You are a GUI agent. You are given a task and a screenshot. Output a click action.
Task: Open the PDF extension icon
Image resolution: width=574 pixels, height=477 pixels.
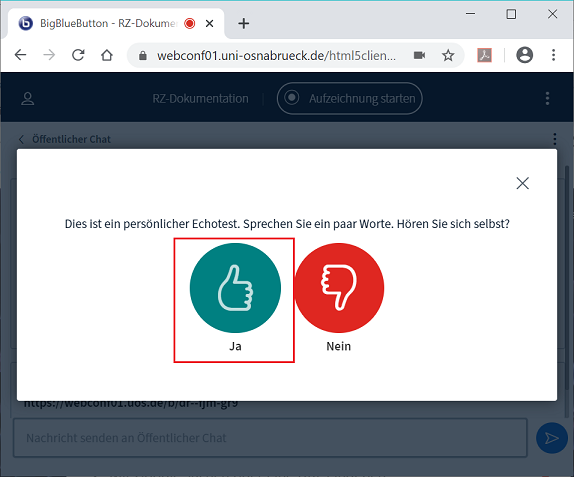[485, 55]
